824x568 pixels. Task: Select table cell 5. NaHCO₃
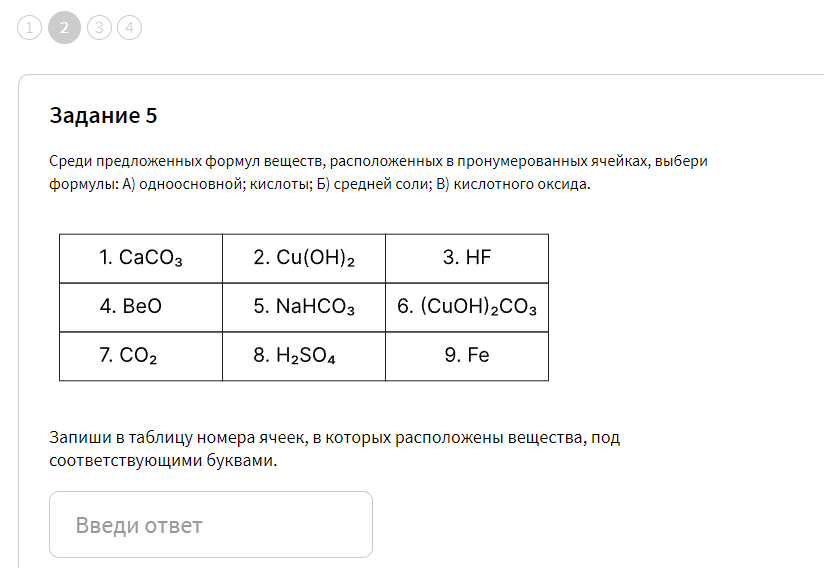304,307
